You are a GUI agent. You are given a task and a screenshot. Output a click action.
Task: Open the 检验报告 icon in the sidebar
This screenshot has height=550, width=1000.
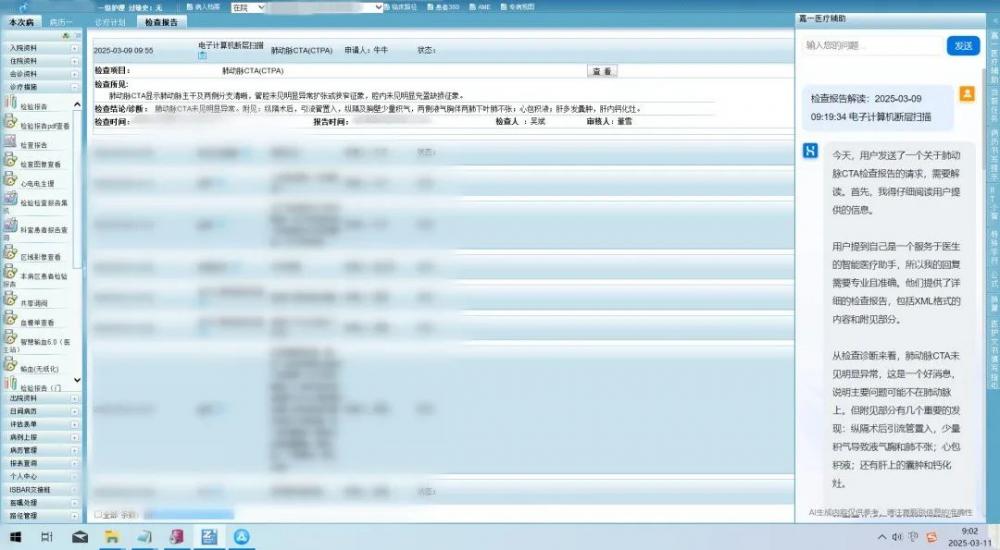point(11,102)
